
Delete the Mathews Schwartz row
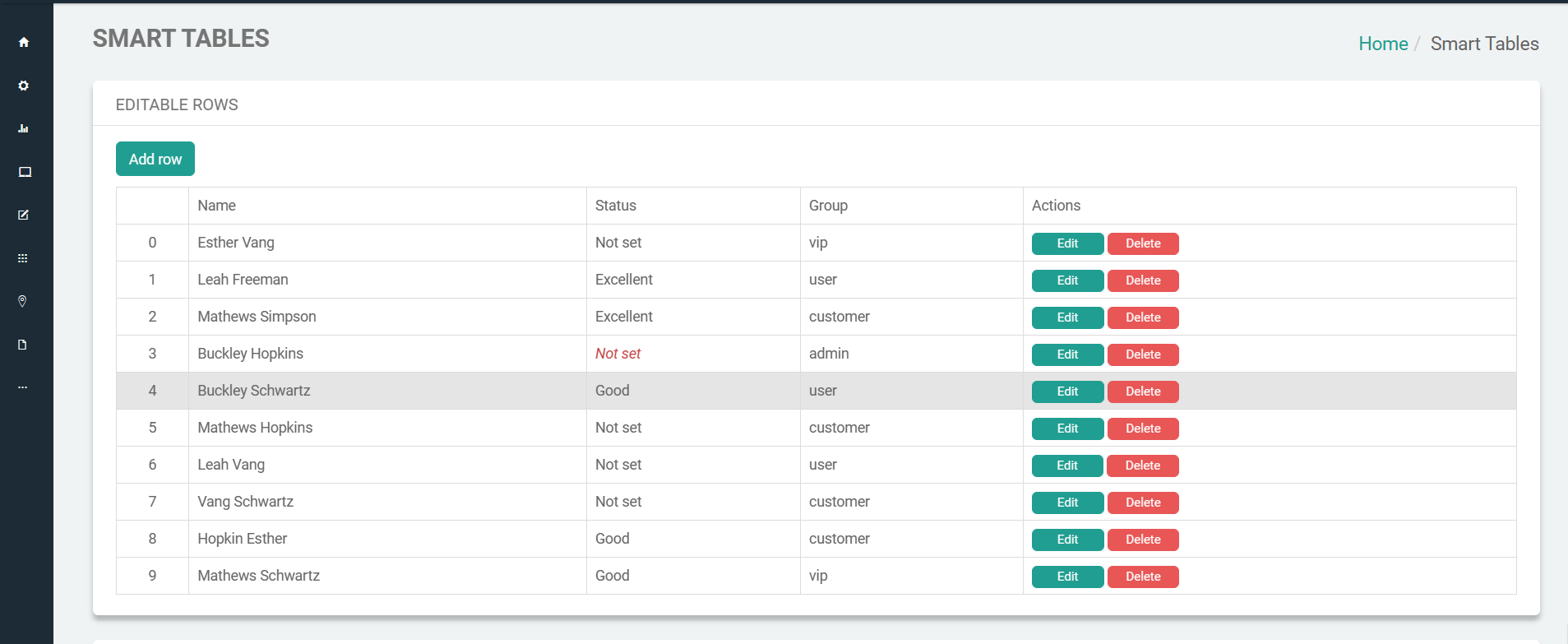(x=1143, y=577)
